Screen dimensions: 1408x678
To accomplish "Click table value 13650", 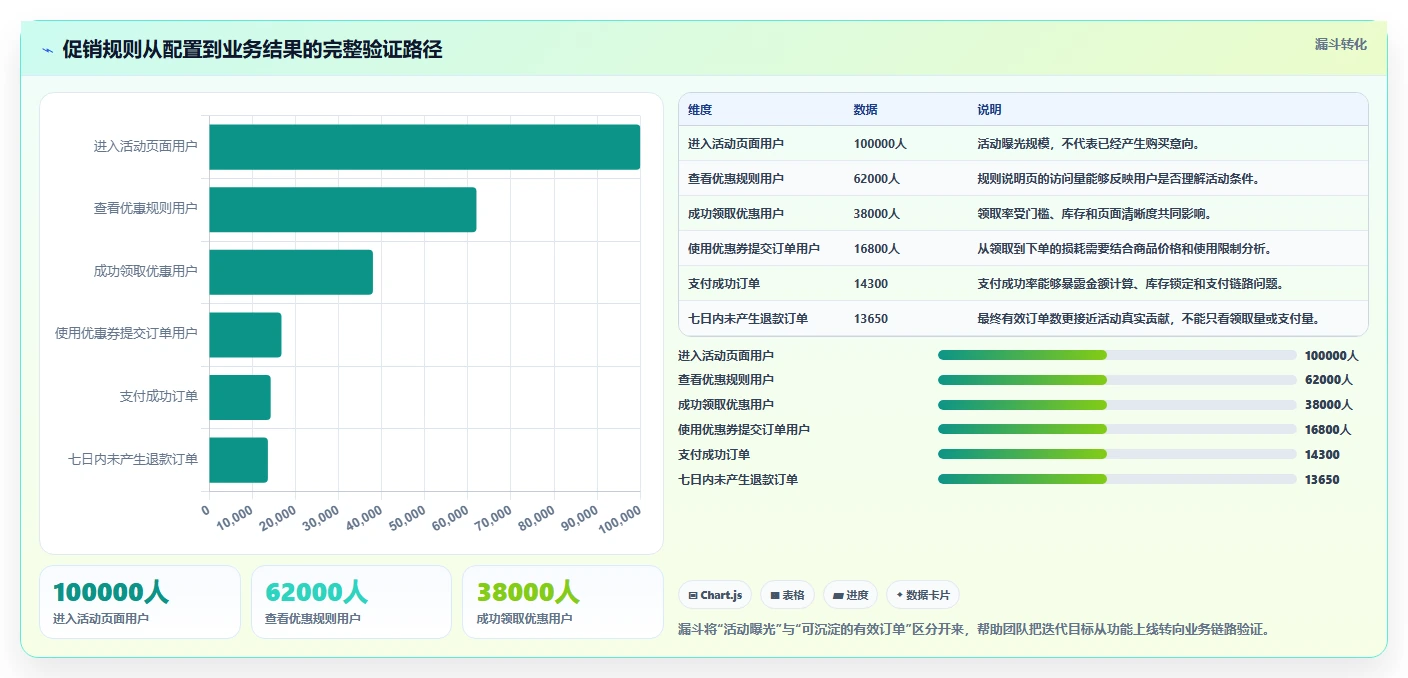I will 871,319.
